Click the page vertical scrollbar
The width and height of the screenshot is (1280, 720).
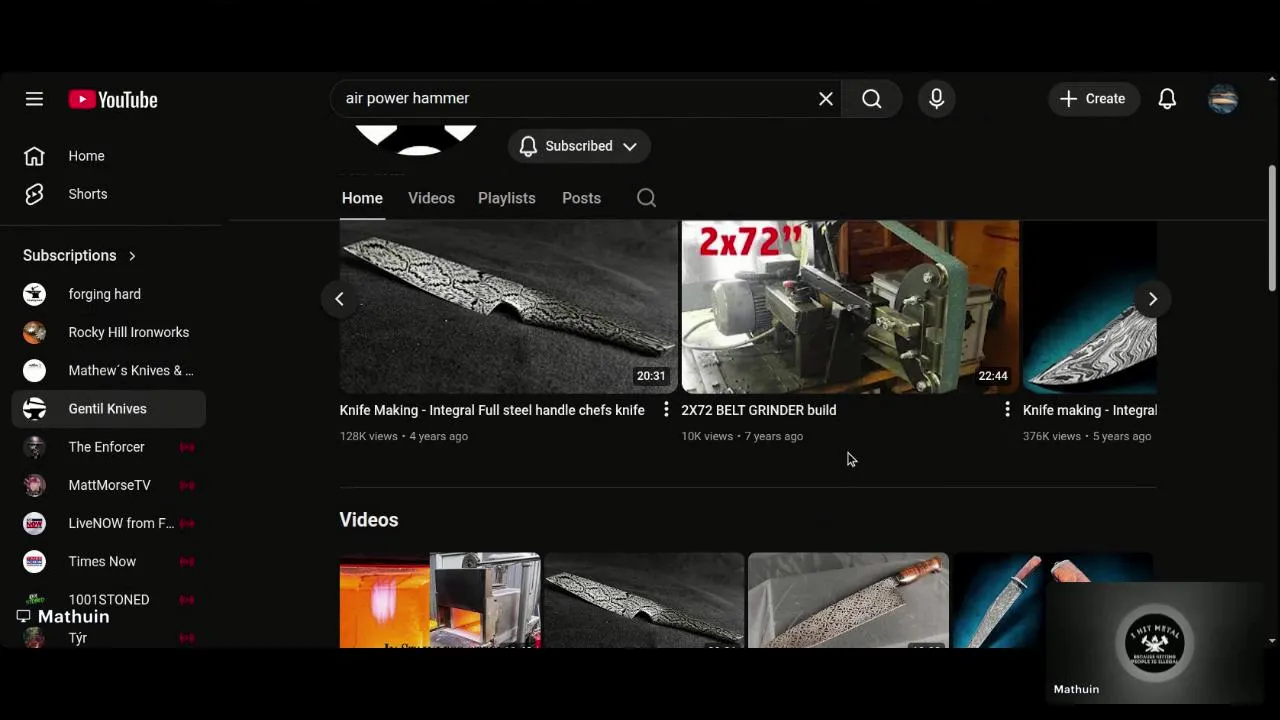(x=1272, y=229)
